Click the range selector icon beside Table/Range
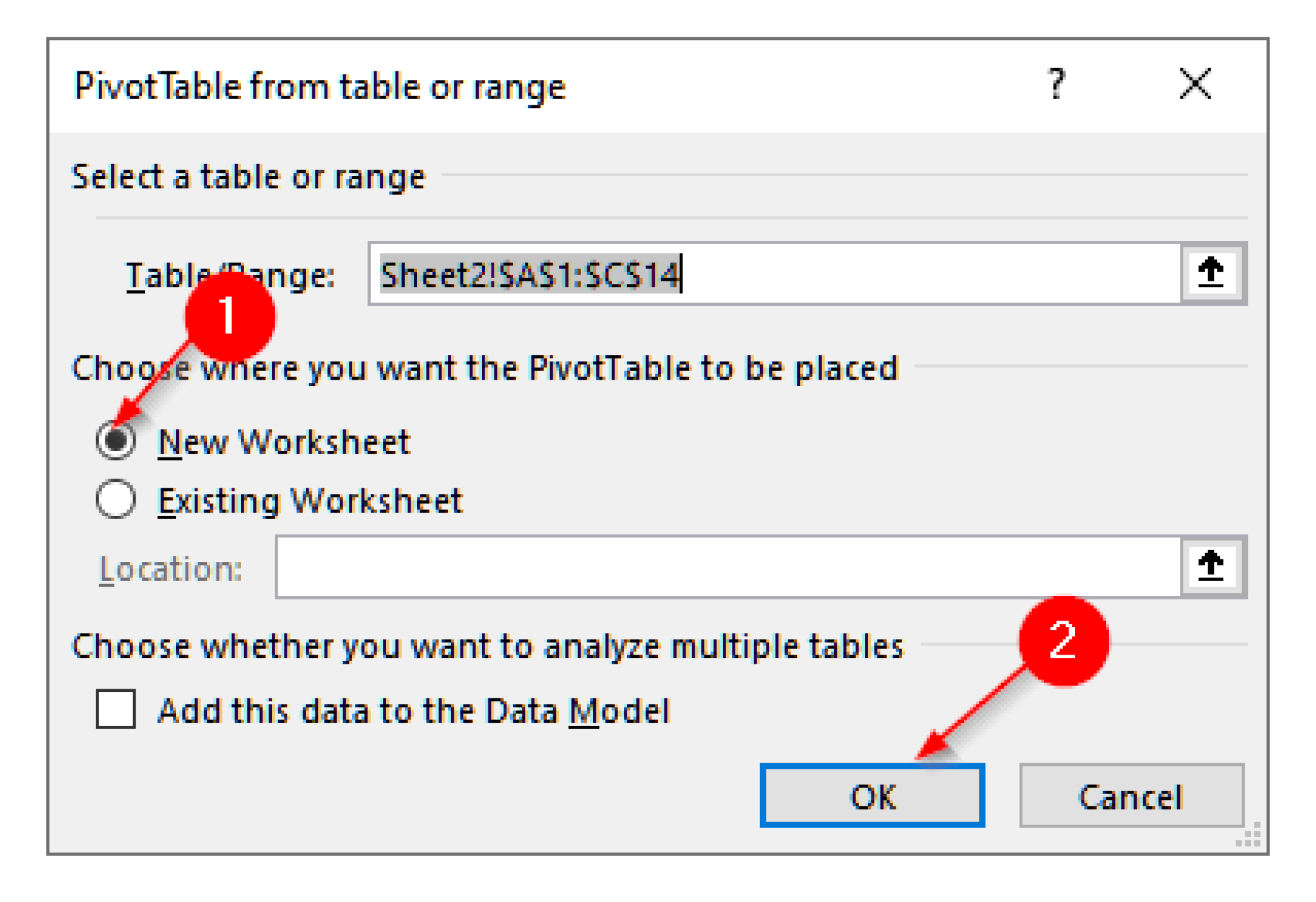 [x=1211, y=273]
